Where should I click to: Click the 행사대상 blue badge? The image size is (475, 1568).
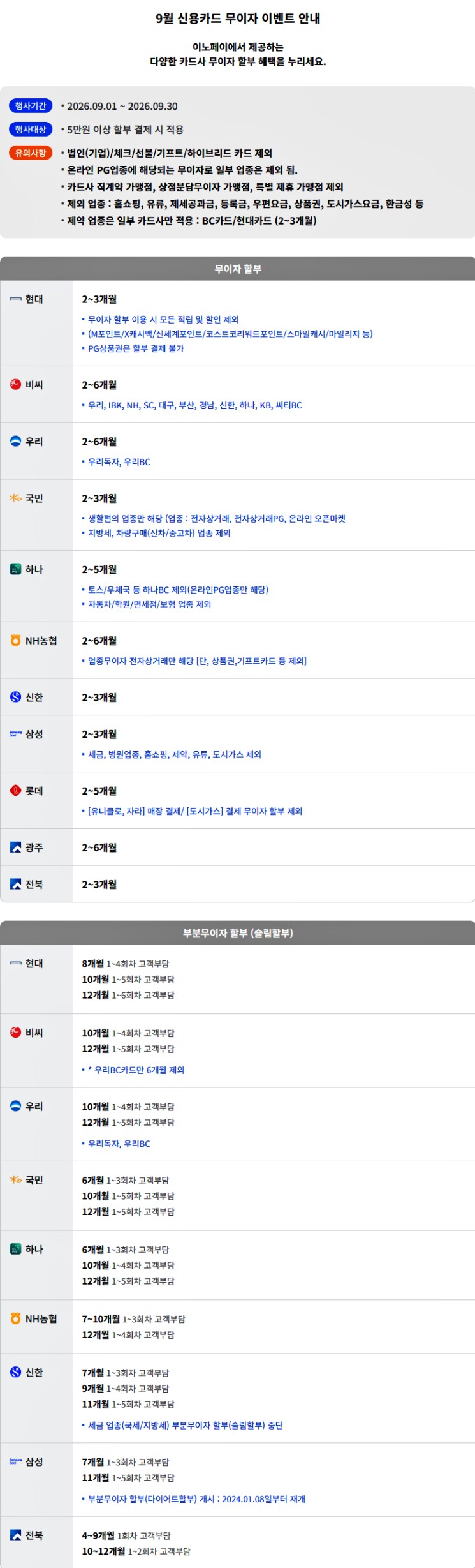(31, 130)
